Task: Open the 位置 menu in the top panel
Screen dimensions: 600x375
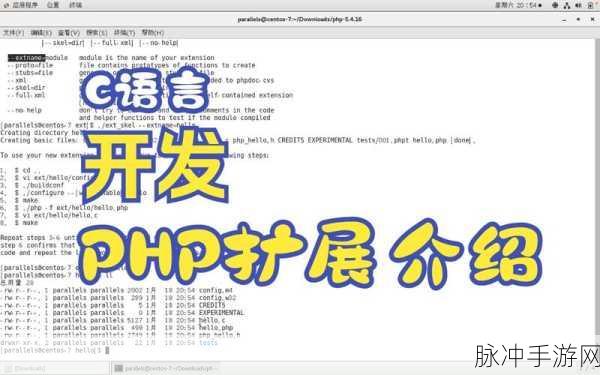Action: [x=53, y=5]
